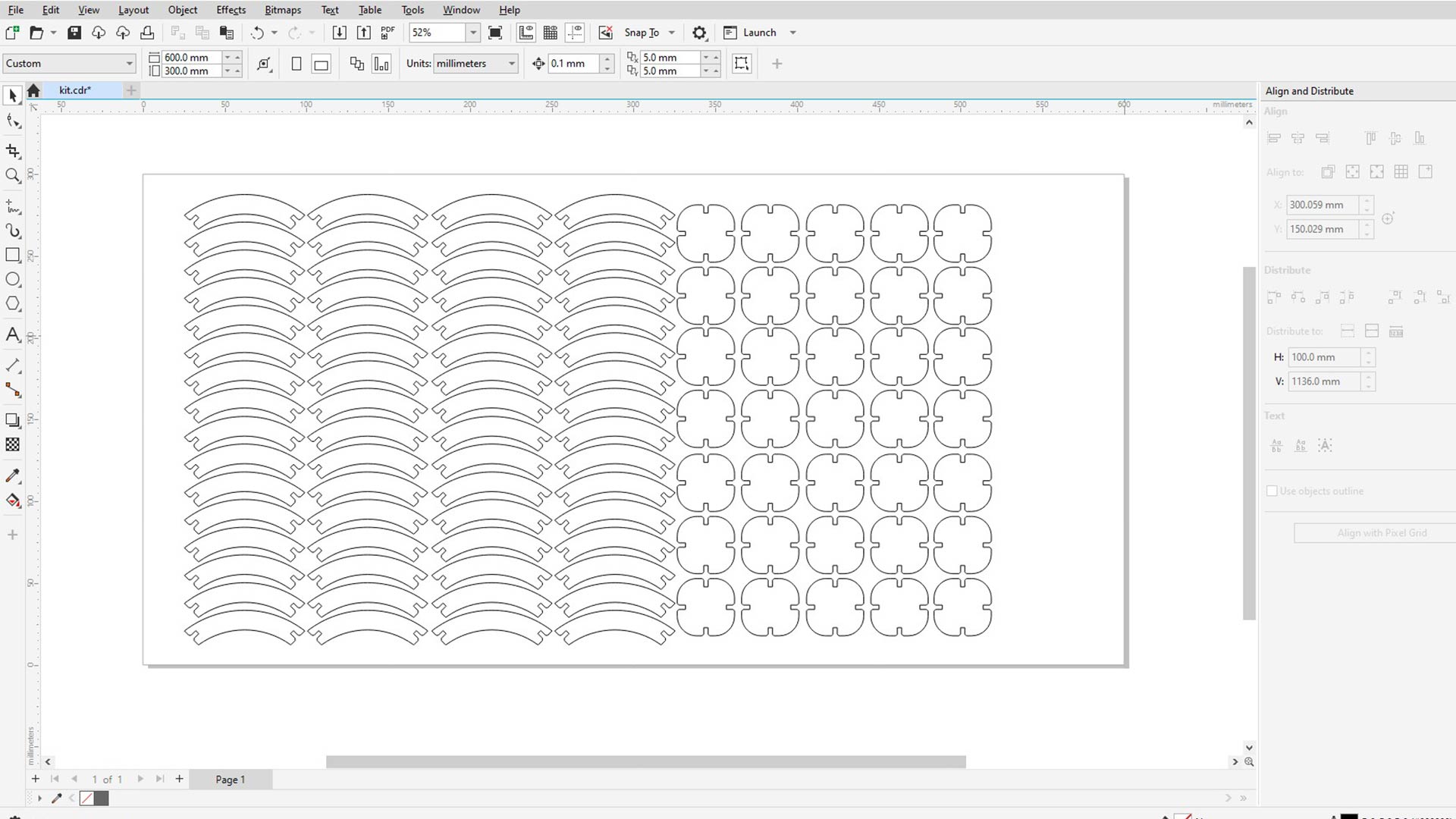Viewport: 1456px width, 819px height.
Task: Toggle Show guidelines button
Action: click(575, 33)
